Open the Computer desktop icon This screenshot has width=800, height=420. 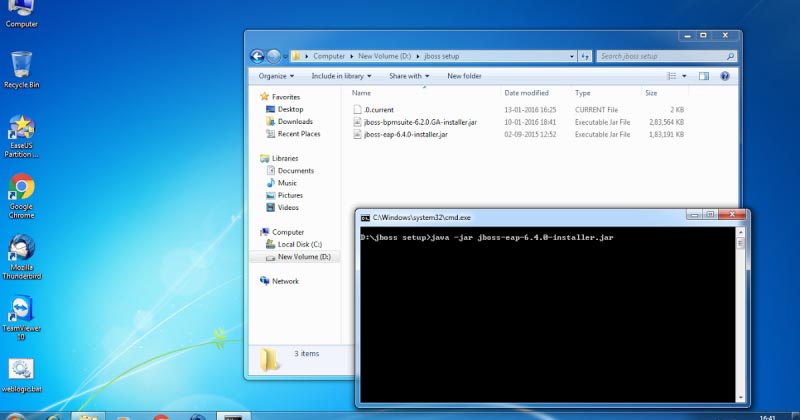21,14
